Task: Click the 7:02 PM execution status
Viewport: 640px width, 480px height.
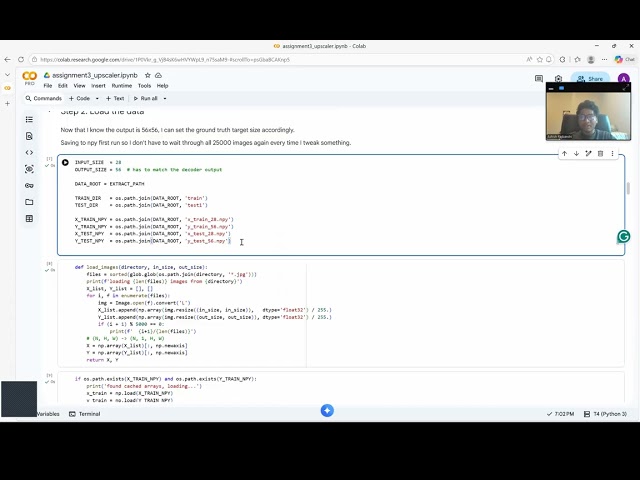Action: coord(560,414)
